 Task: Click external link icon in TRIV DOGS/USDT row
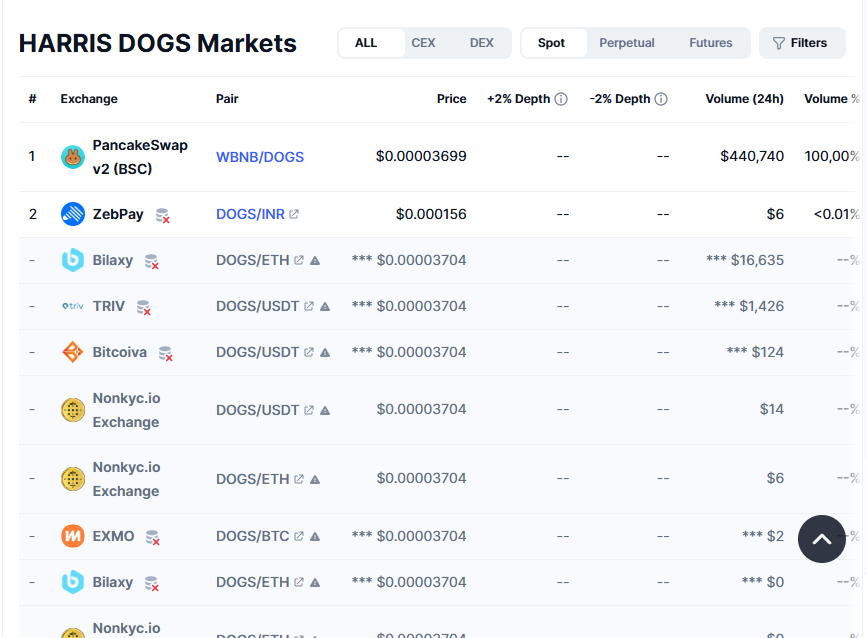pyautogui.click(x=309, y=306)
